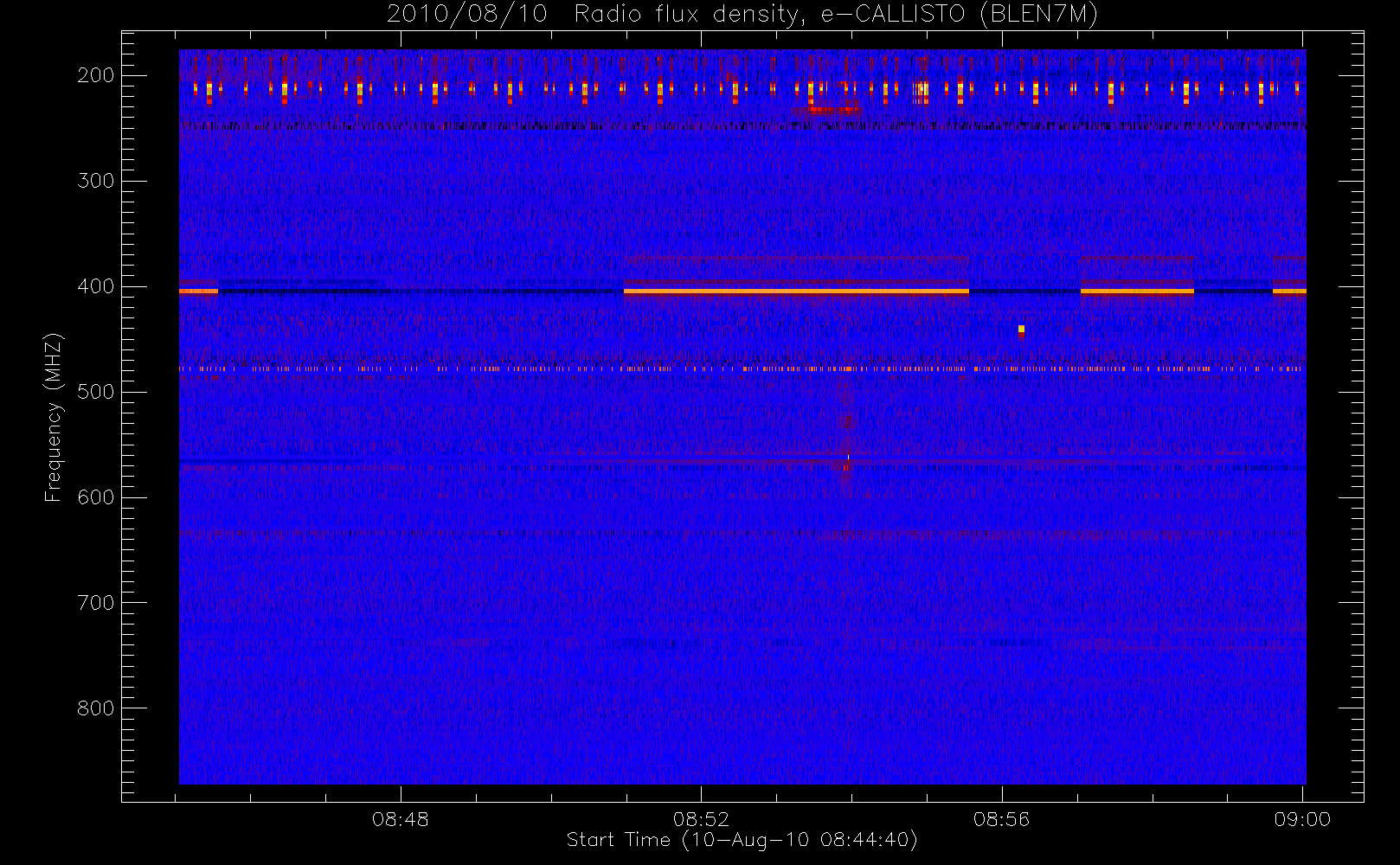The image size is (1400, 865).
Task: Click the 300 frequency tick label
Action: click(95, 181)
